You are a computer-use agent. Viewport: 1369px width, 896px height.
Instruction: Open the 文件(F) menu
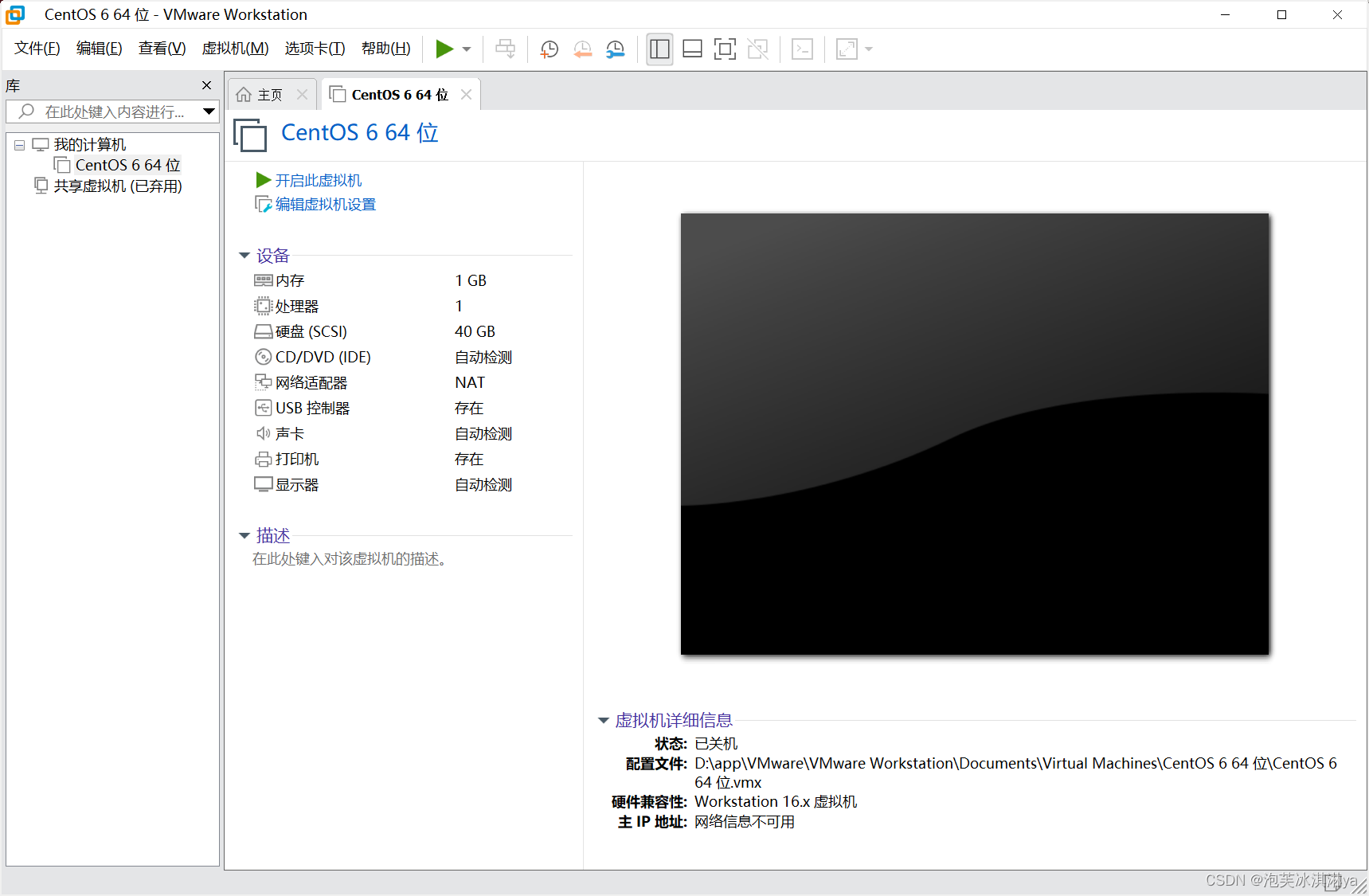(37, 49)
